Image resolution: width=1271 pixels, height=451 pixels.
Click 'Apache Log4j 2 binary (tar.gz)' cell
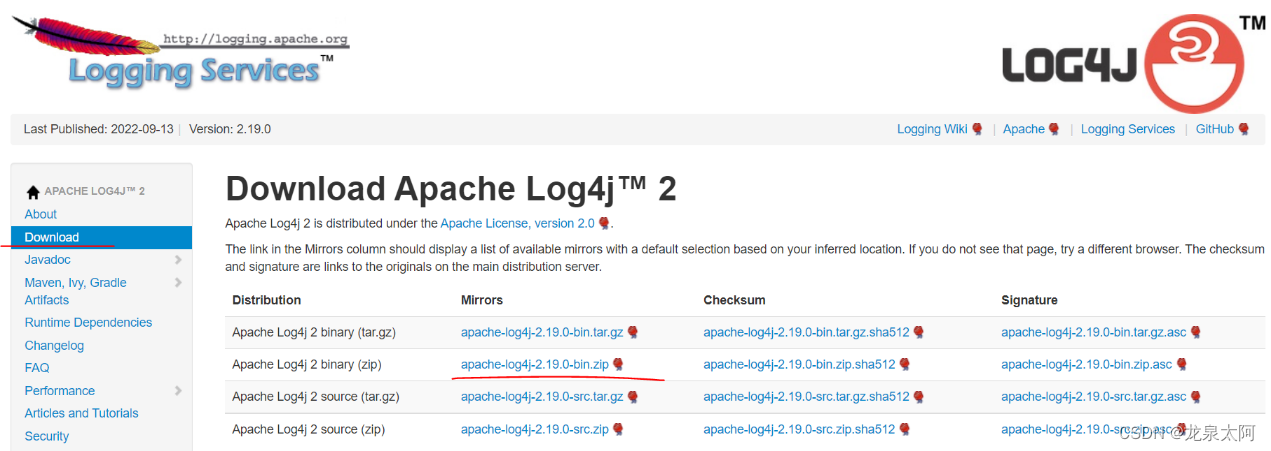click(316, 332)
